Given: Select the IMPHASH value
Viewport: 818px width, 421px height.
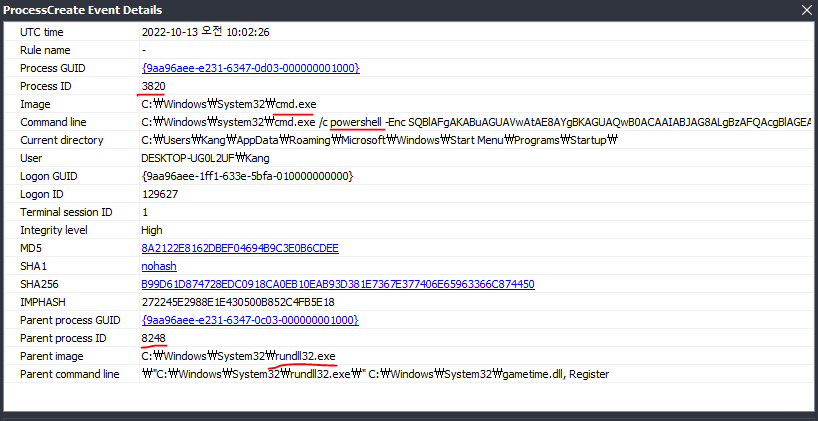Looking at the screenshot, I should tap(238, 302).
